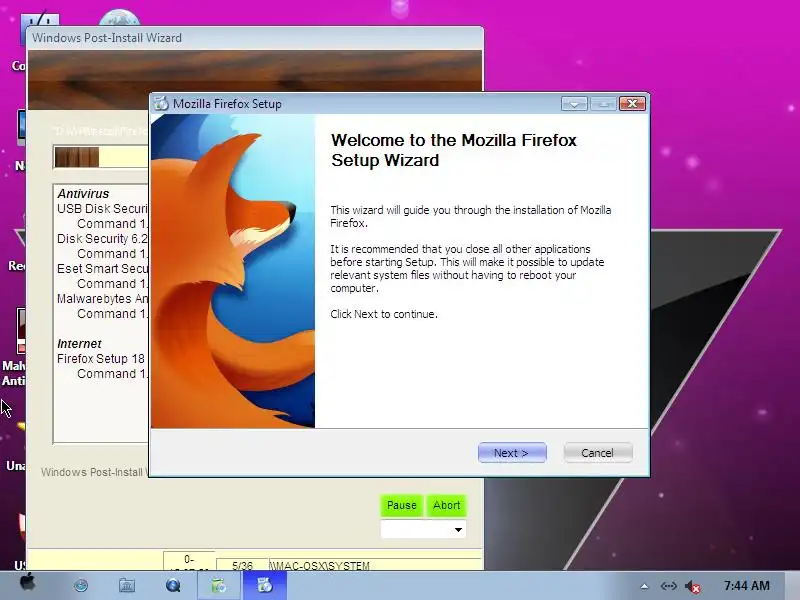
Task: Cancel the Mozilla Firefox Setup wizard
Action: click(x=597, y=453)
